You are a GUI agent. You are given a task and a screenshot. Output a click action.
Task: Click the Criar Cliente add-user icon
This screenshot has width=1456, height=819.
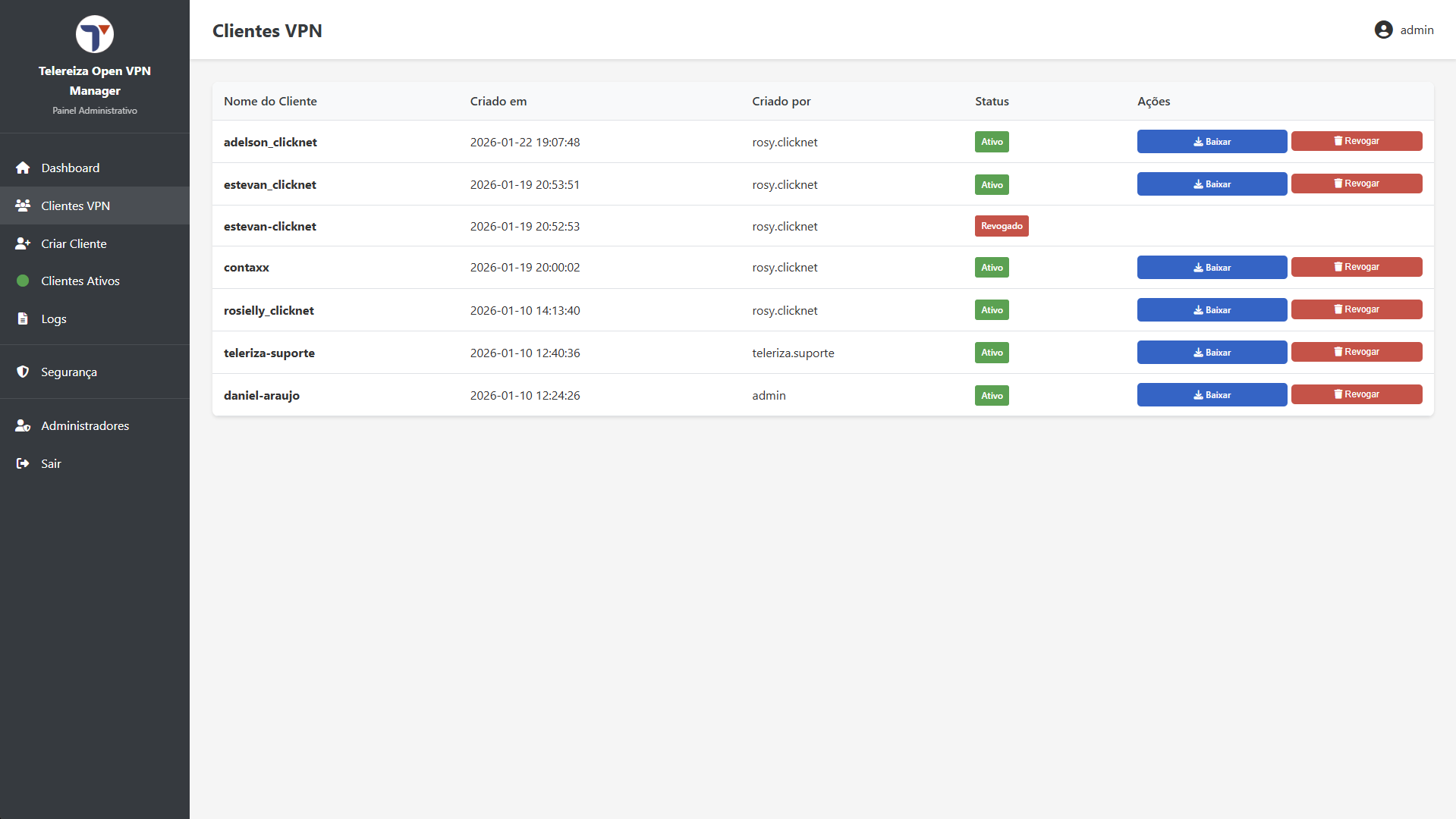pos(23,243)
